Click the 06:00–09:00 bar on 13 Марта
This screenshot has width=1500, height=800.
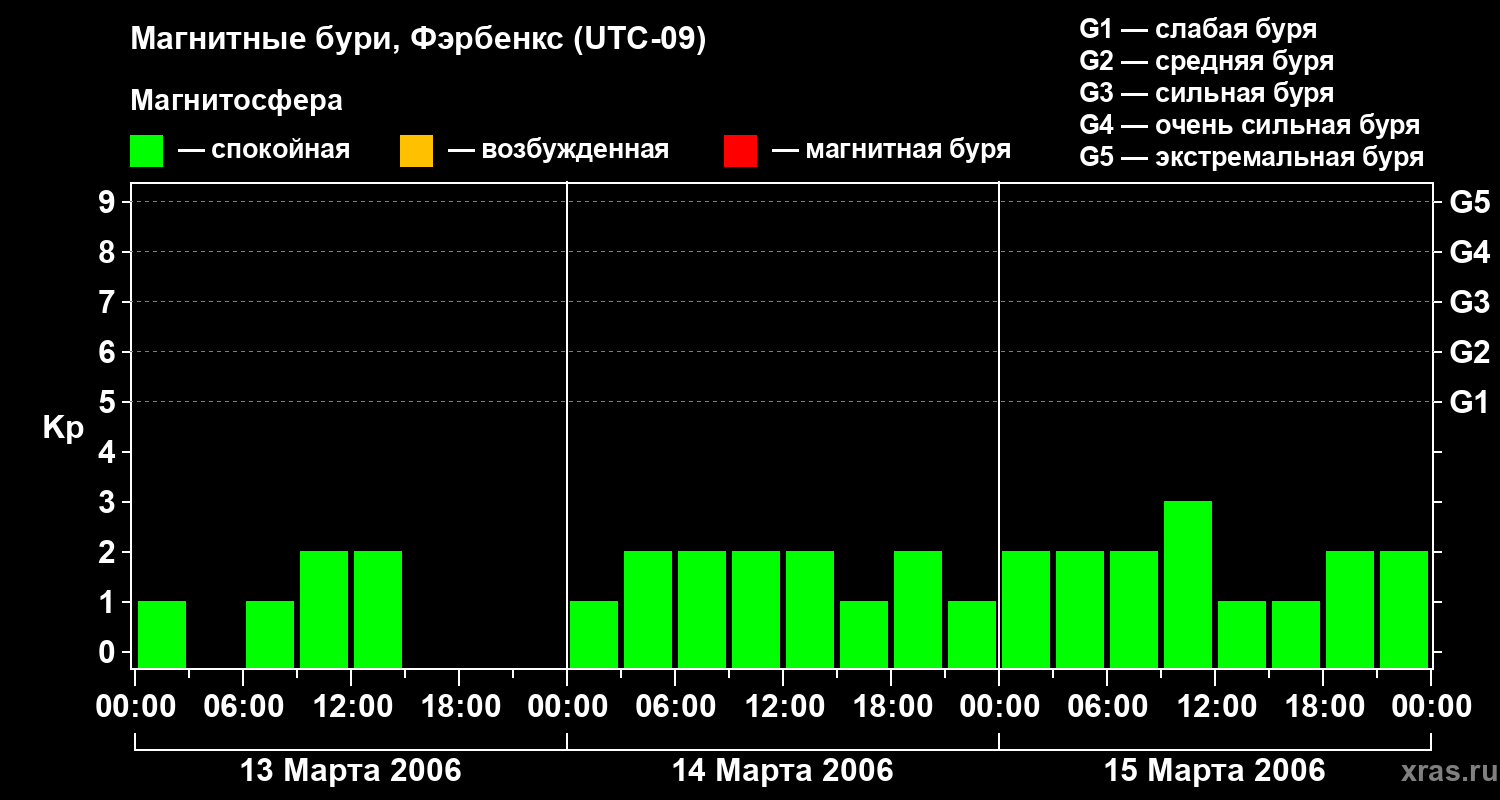[x=270, y=634]
